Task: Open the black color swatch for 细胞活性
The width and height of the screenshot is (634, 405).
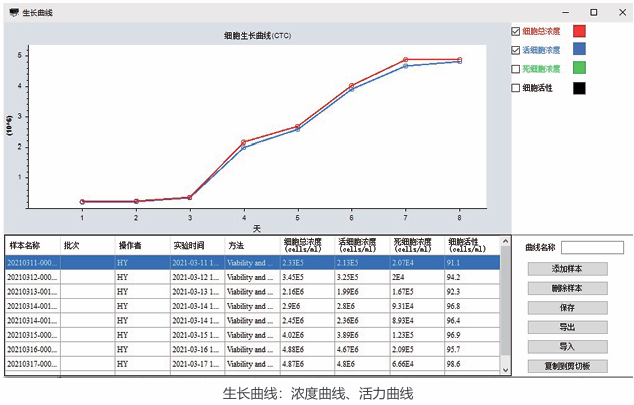Action: tap(579, 88)
